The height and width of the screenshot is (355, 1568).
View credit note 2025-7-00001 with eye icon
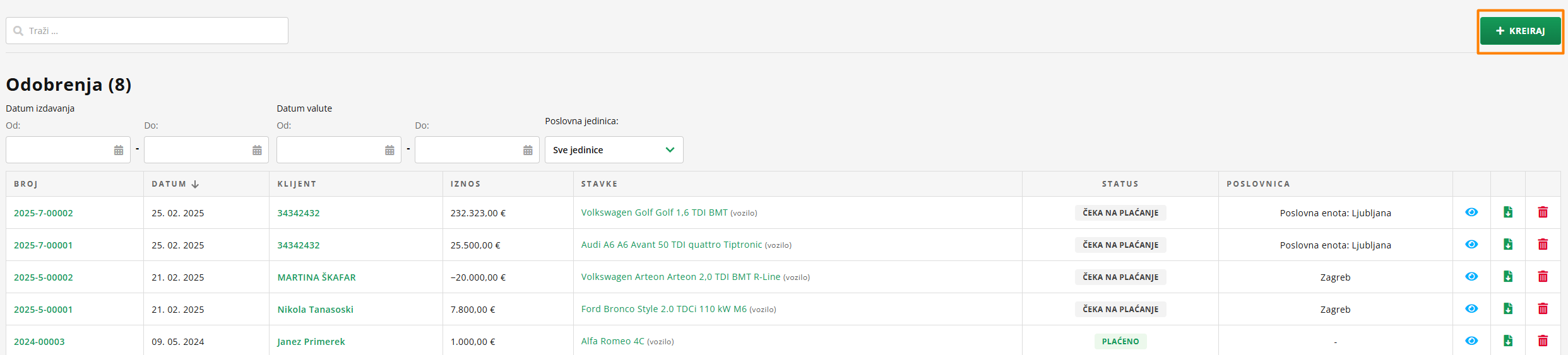[x=1471, y=245]
